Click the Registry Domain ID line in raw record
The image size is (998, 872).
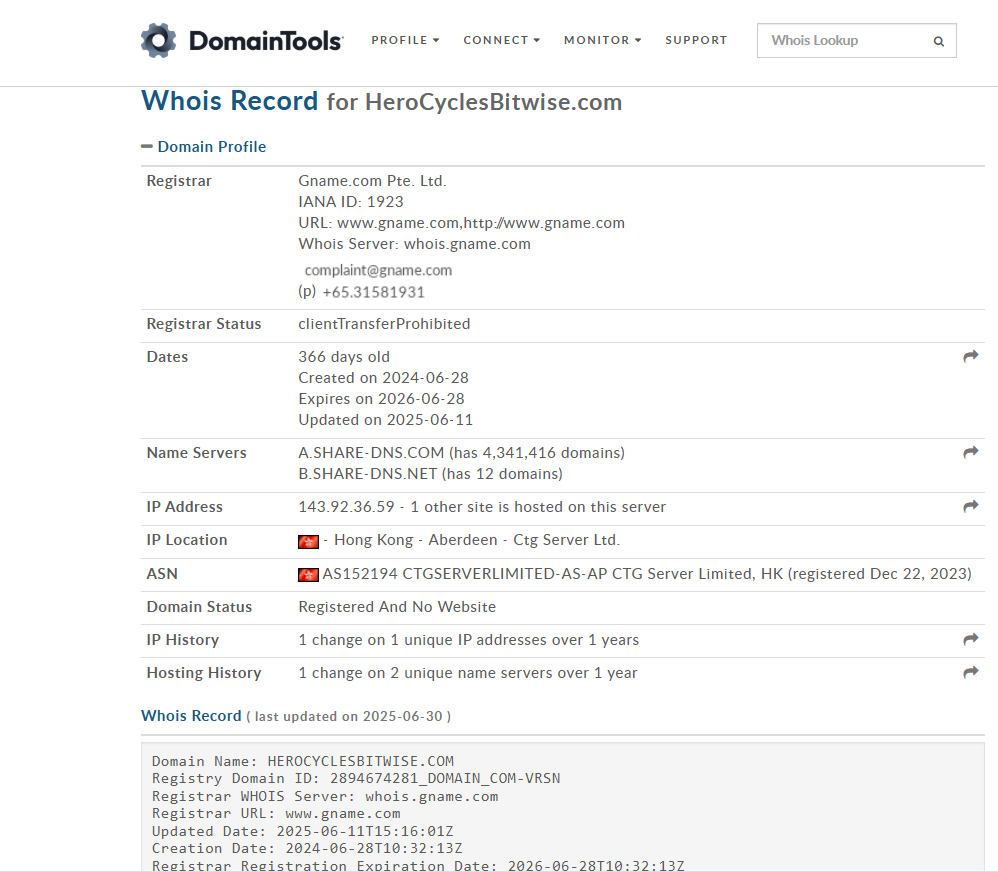coord(356,778)
